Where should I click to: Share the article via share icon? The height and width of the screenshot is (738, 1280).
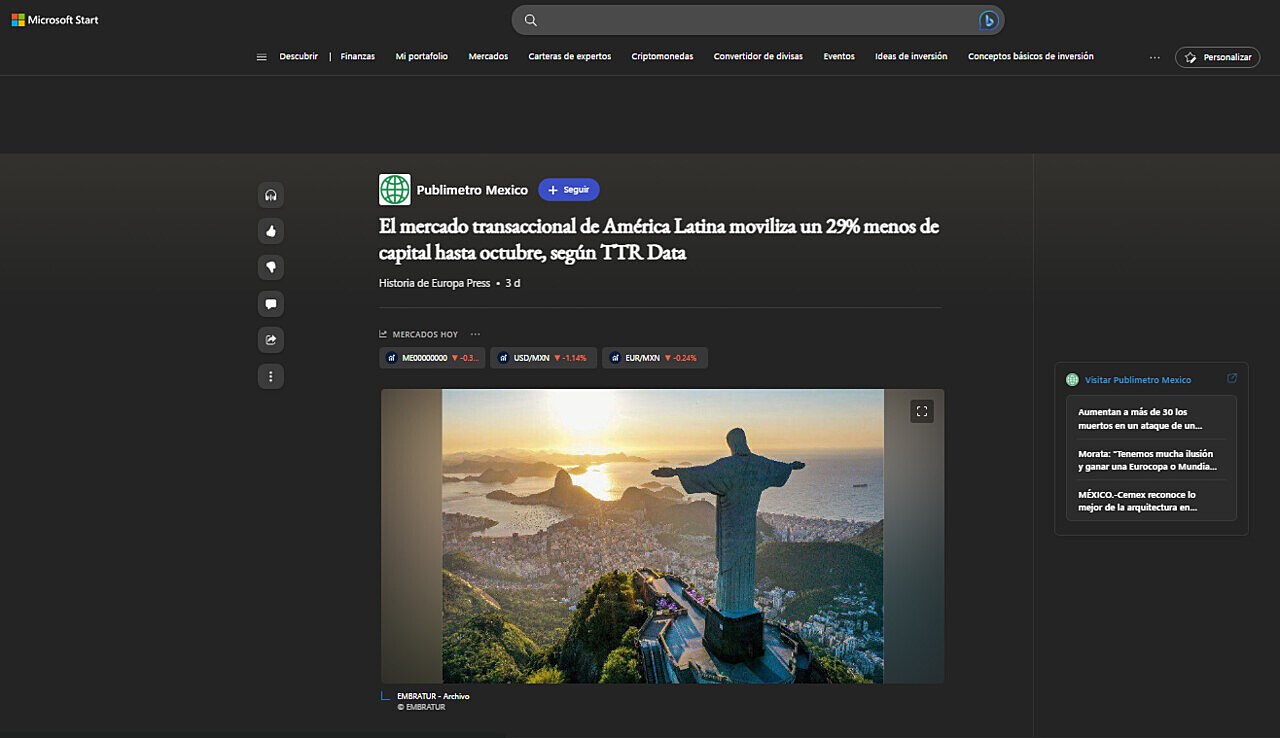coord(270,340)
